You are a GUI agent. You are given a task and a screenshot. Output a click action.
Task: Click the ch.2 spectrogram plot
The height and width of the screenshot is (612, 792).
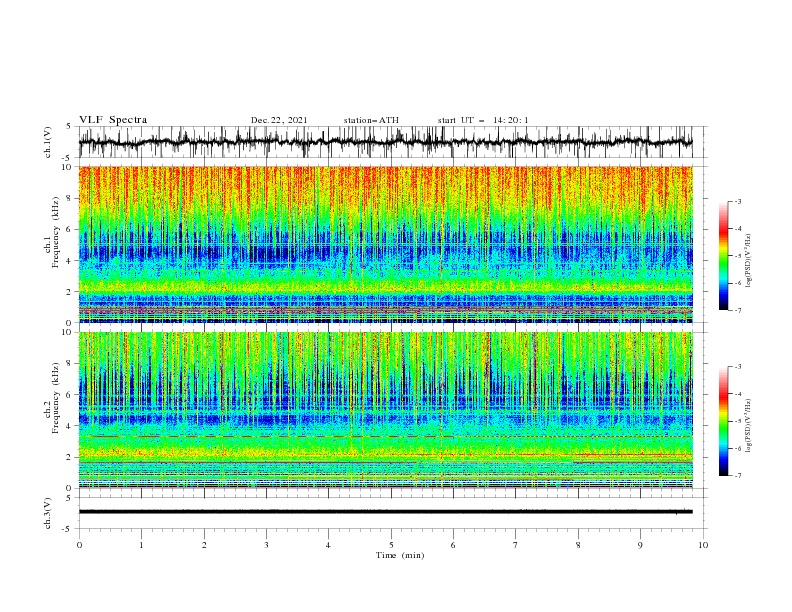tap(385, 410)
